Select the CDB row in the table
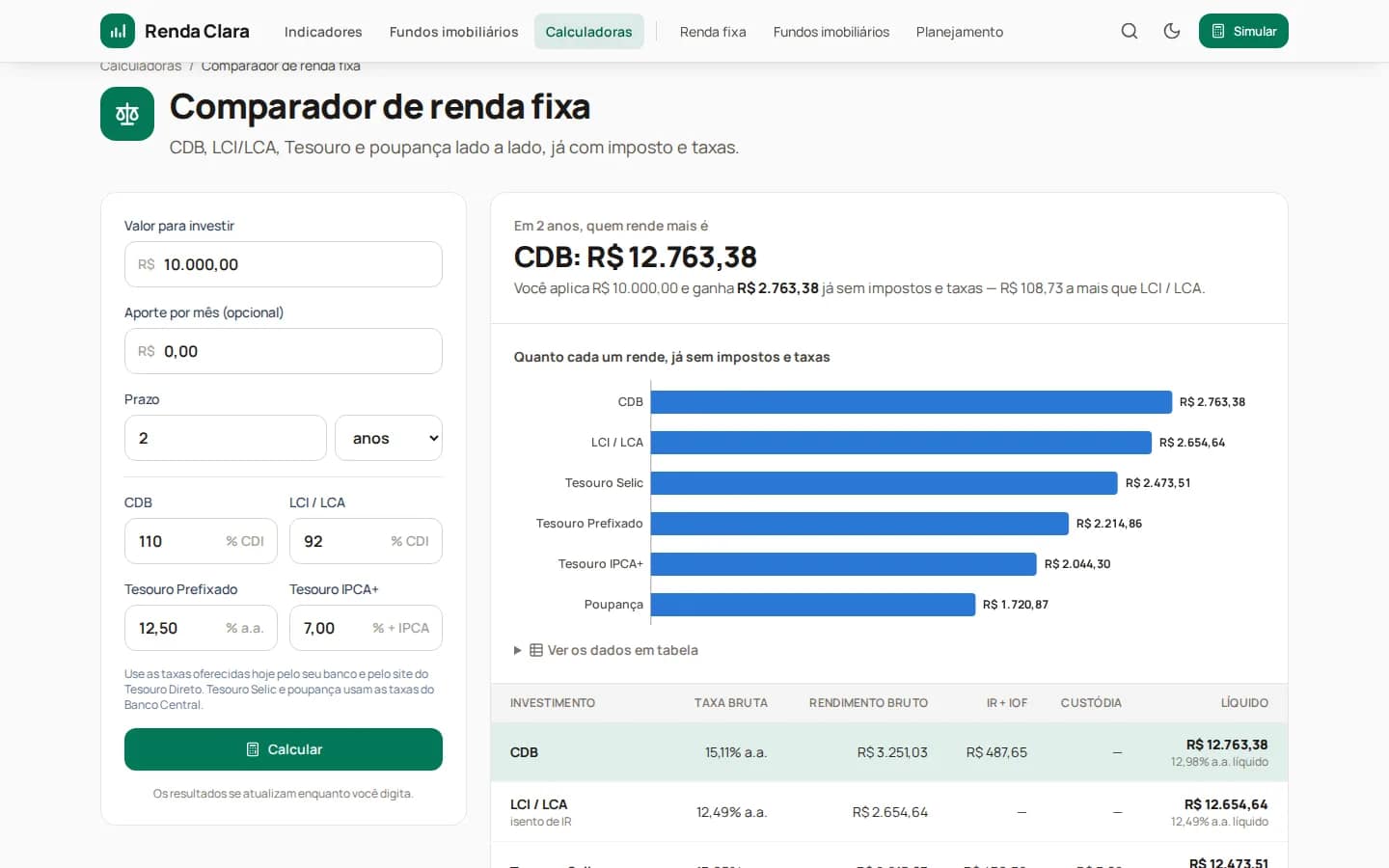 pyautogui.click(x=889, y=752)
